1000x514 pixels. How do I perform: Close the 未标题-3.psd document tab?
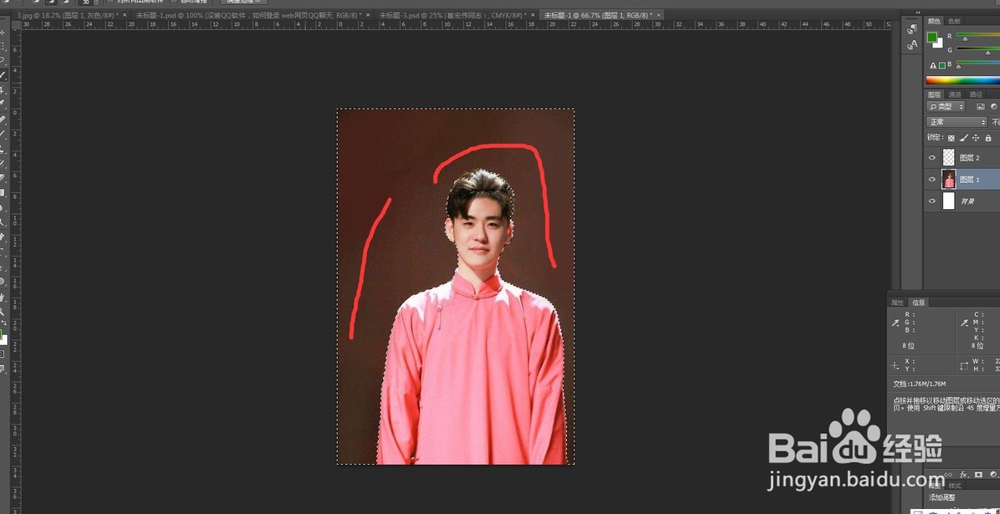(533, 15)
